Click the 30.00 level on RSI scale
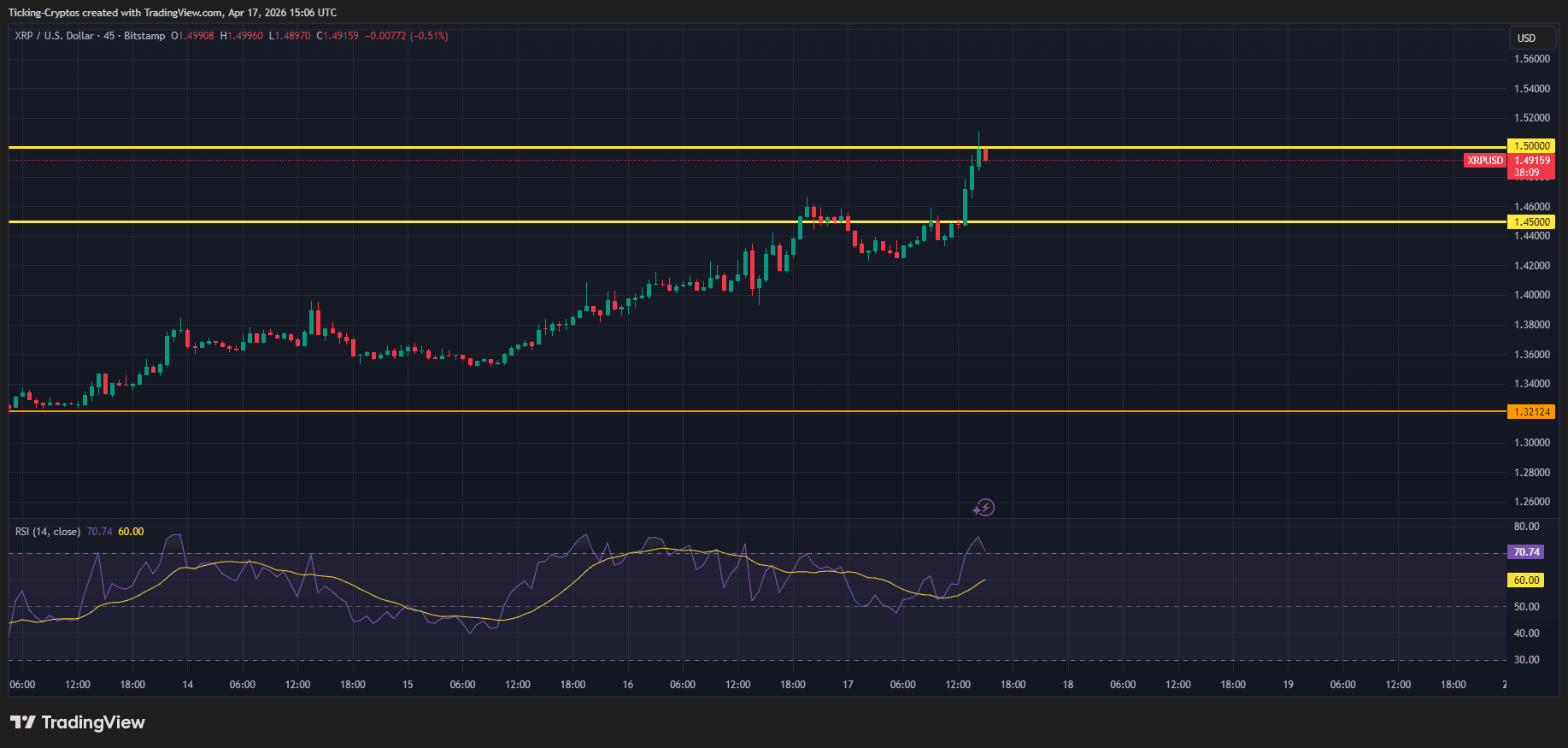Viewport: 1568px width, 748px height. click(x=1526, y=660)
